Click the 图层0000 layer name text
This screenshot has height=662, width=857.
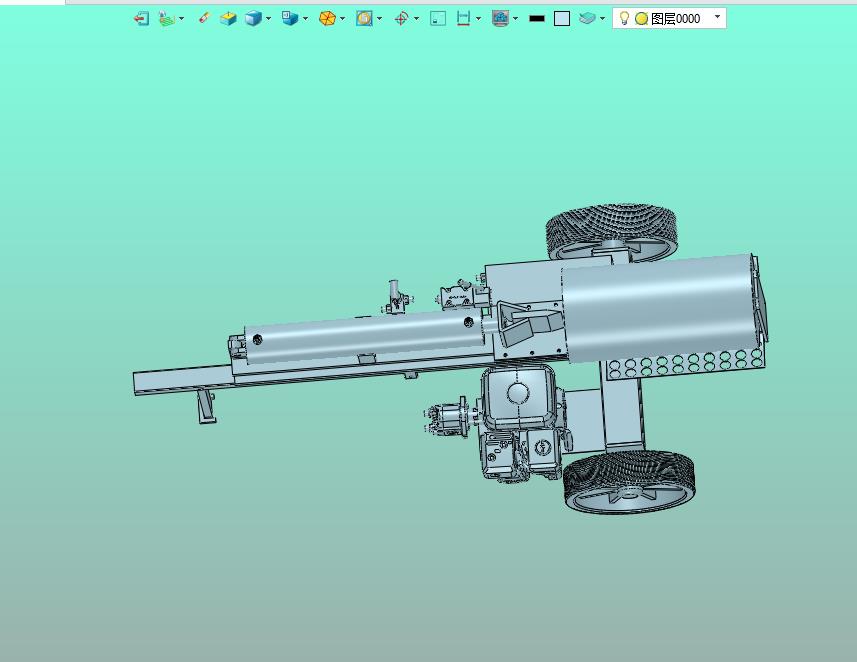(676, 19)
